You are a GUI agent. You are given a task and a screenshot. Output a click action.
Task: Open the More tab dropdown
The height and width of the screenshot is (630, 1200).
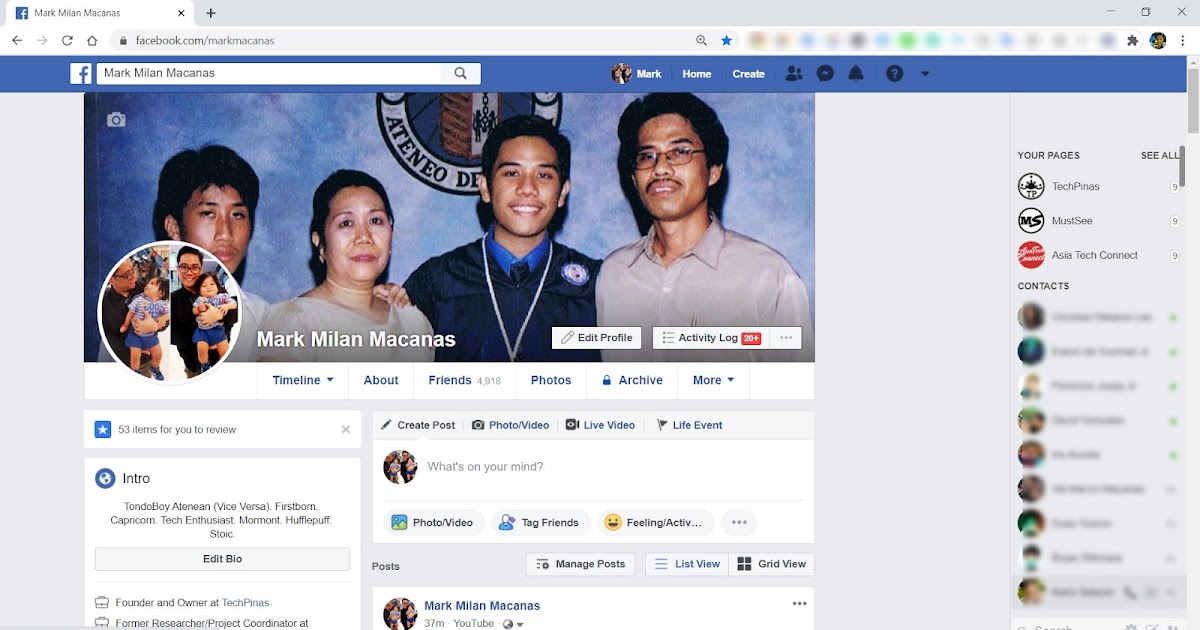[x=713, y=380]
